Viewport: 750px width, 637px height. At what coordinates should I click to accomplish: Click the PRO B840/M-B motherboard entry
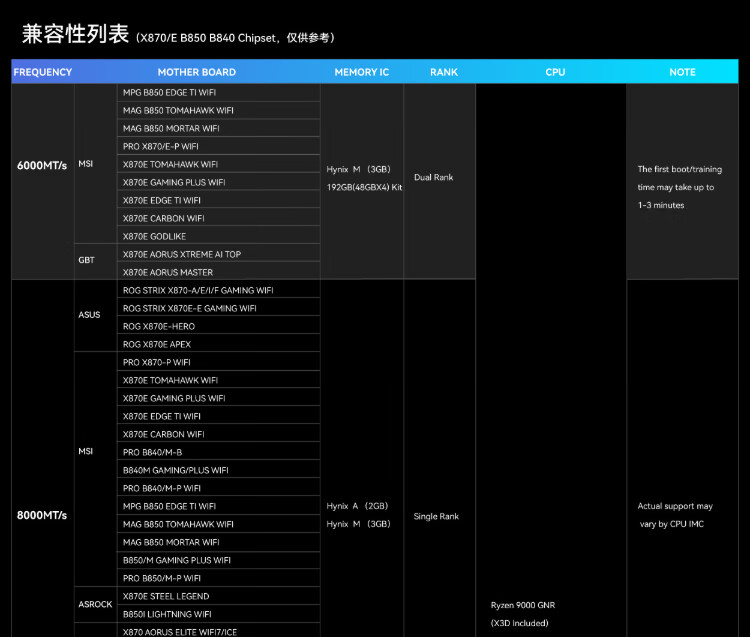point(153,453)
